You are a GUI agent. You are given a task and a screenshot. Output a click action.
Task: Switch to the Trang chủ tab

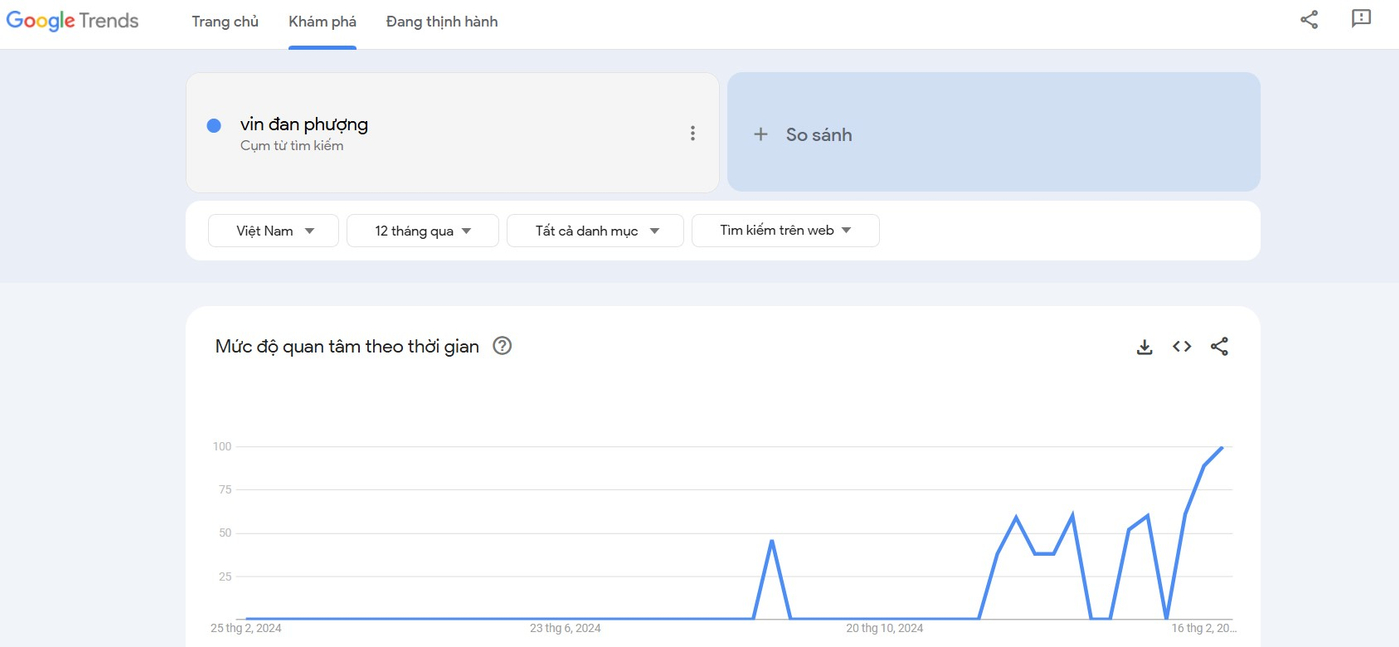(225, 22)
